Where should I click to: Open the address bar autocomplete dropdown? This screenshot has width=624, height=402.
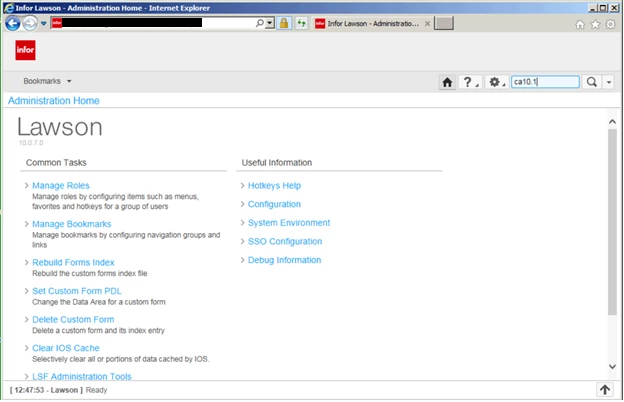click(270, 23)
